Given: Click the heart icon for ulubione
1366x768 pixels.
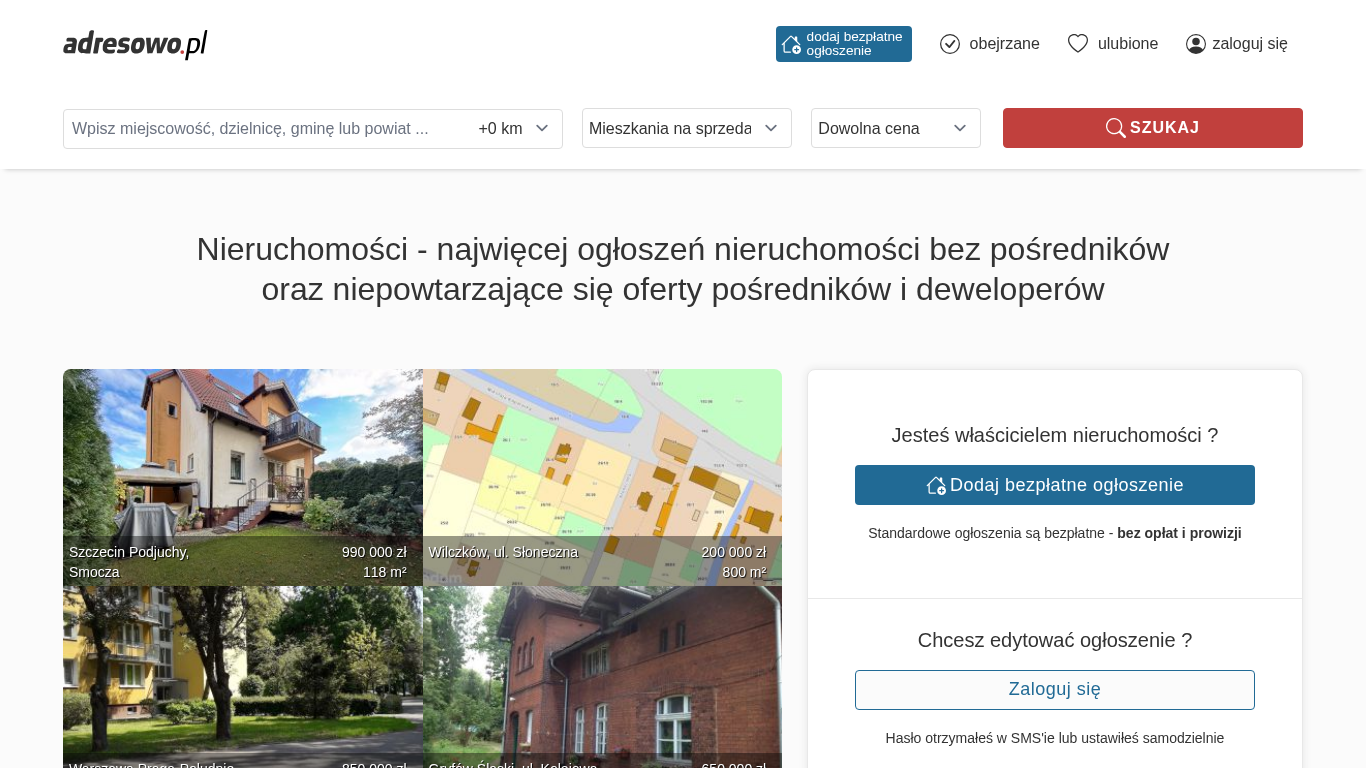Looking at the screenshot, I should point(1077,44).
